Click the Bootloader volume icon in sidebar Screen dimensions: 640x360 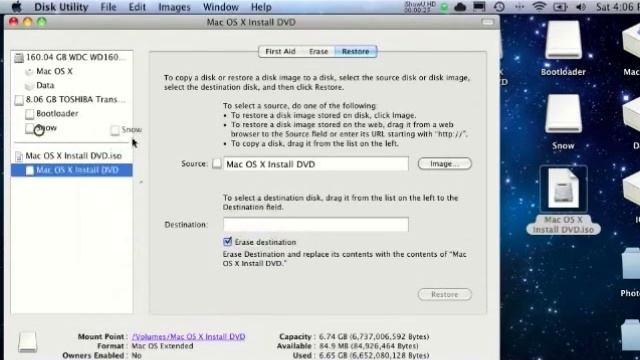pos(29,114)
